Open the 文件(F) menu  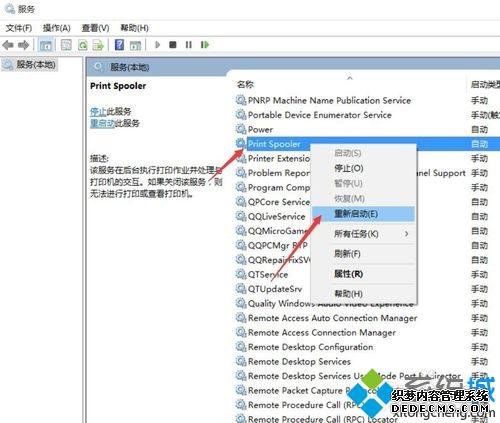tap(19, 28)
